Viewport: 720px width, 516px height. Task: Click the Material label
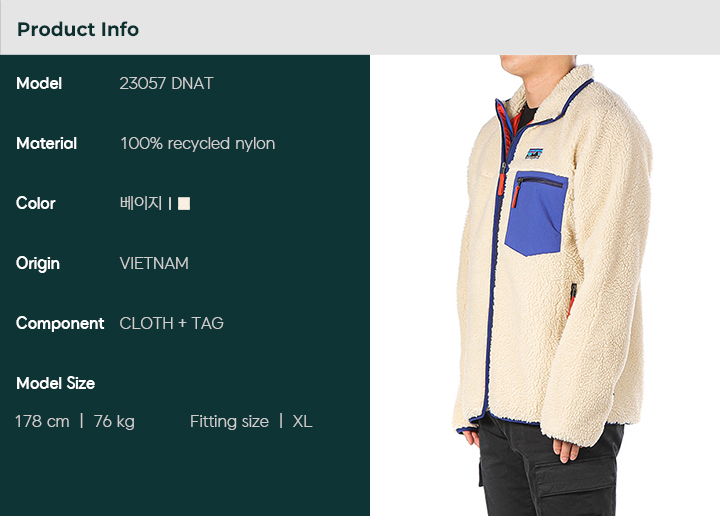pos(46,144)
